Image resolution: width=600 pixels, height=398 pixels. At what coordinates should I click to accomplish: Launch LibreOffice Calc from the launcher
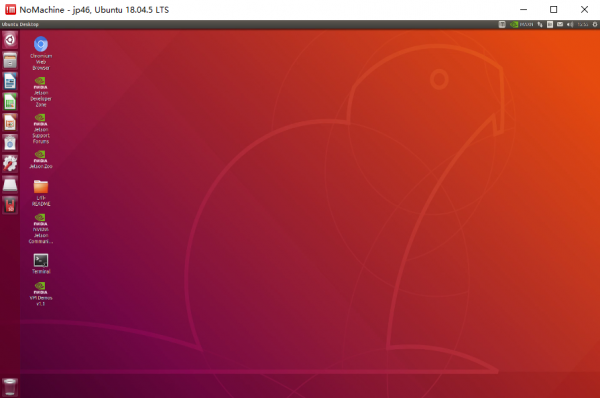click(x=10, y=102)
